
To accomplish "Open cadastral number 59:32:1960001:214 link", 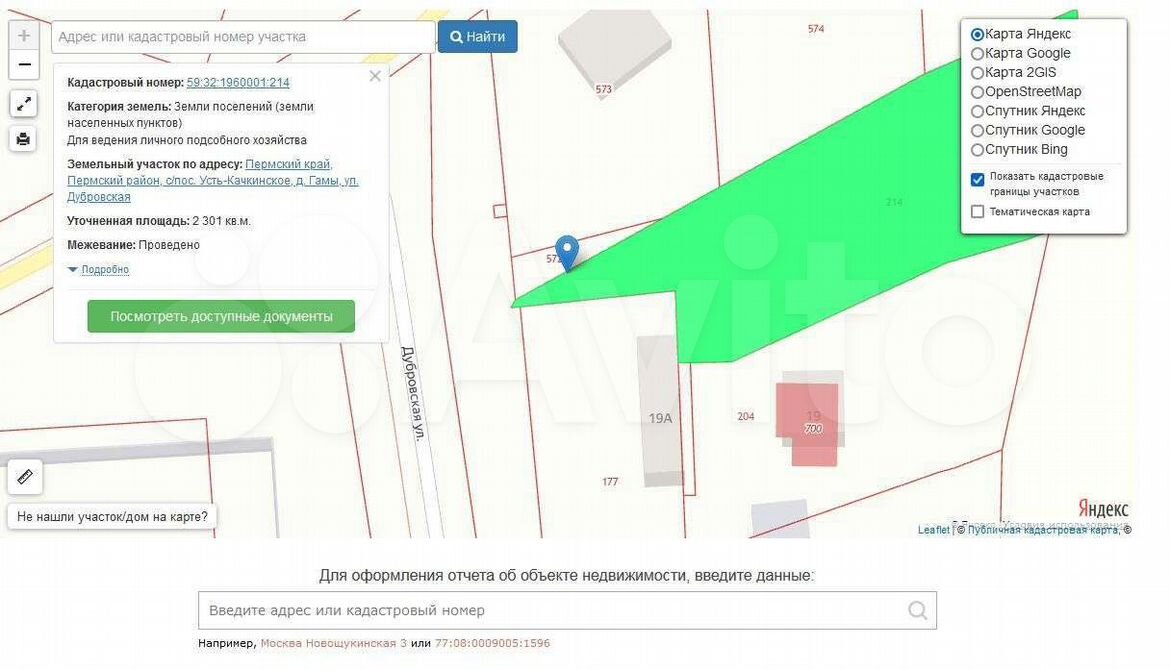I will (x=238, y=83).
